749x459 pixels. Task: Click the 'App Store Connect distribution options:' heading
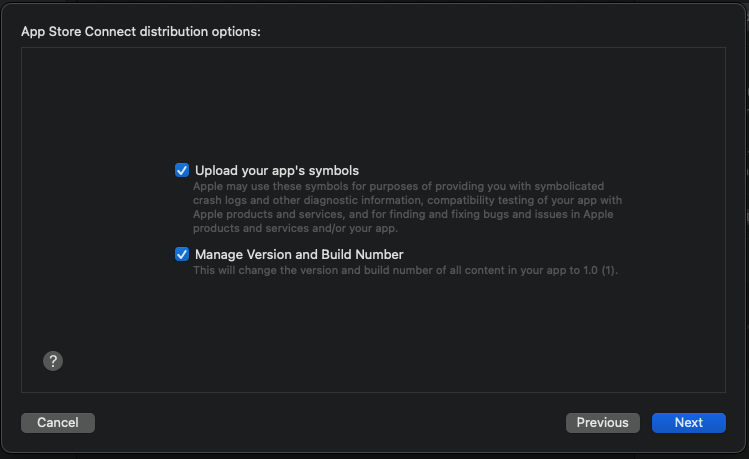141,32
